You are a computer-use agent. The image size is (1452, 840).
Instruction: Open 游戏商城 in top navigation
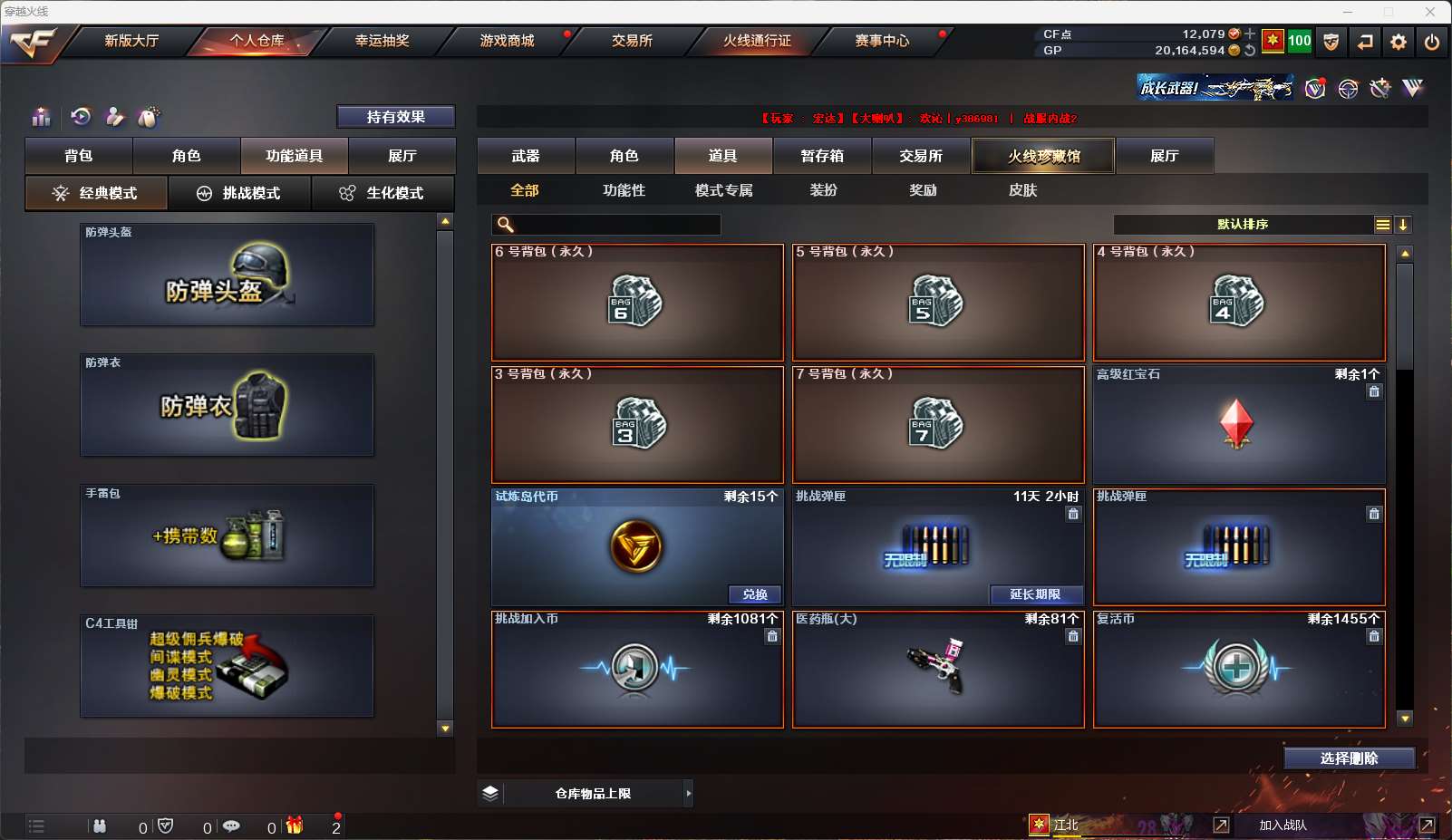[x=508, y=41]
